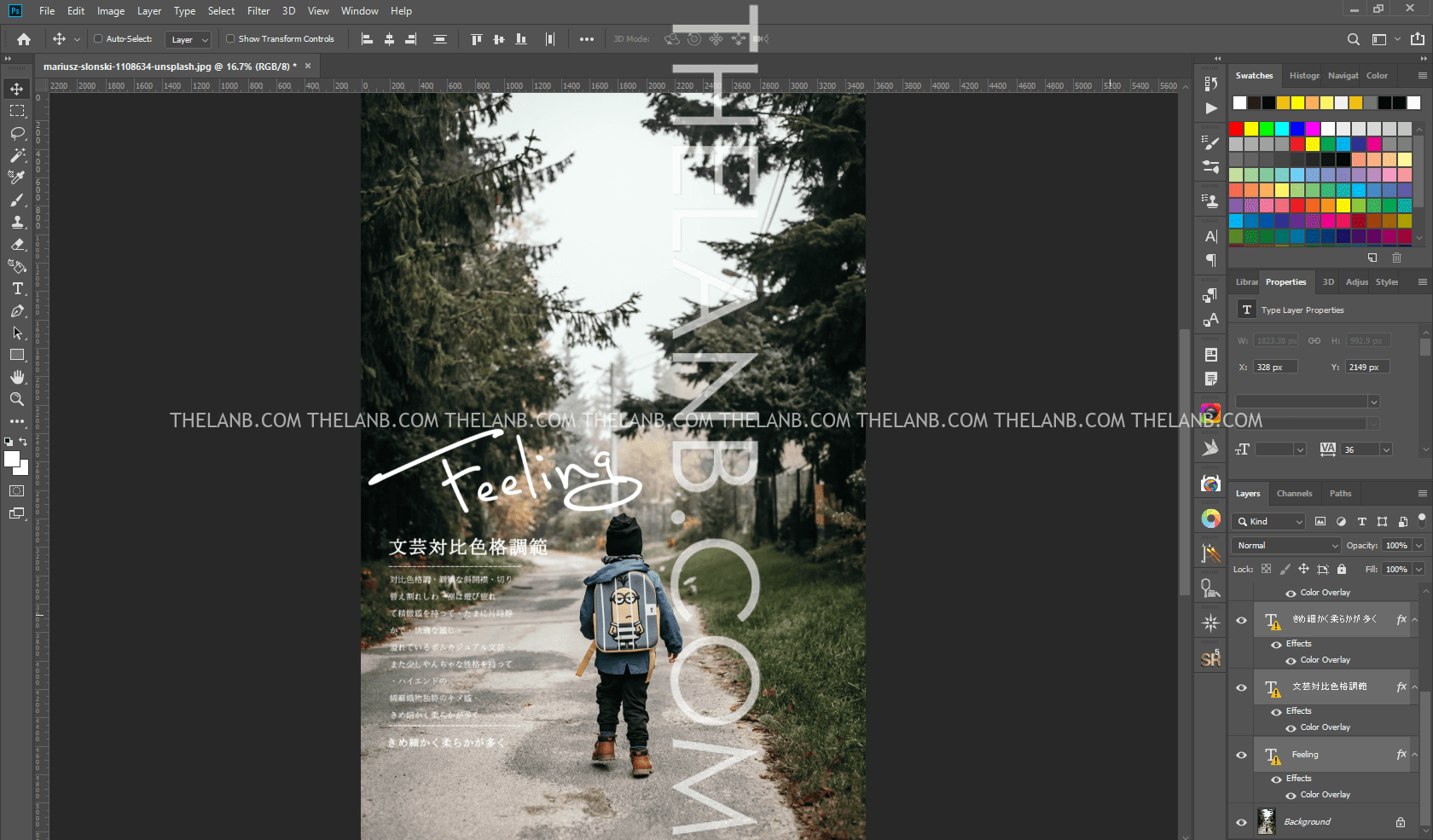
Task: Click the X position input field
Action: [1275, 368]
